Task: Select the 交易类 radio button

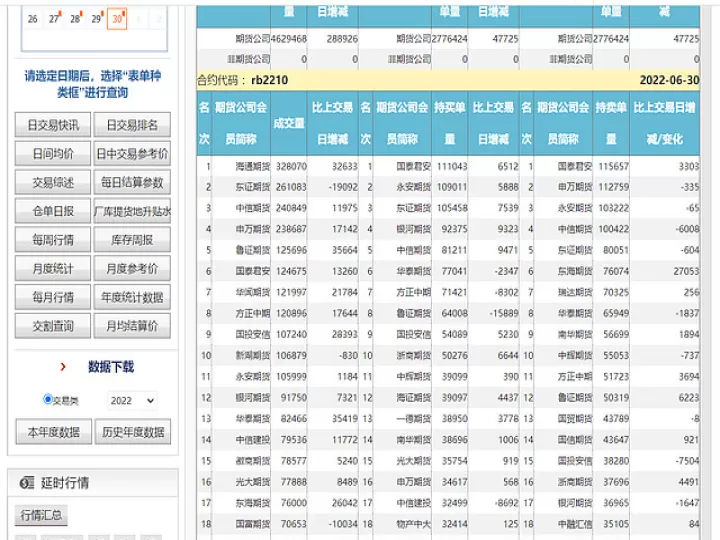Action: tap(47, 399)
